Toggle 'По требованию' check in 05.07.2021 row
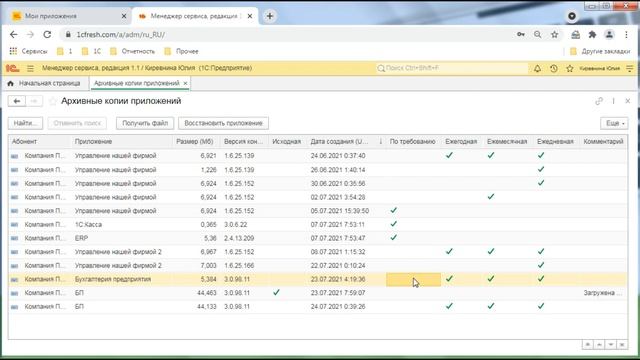The width and height of the screenshot is (640, 360). (x=393, y=211)
